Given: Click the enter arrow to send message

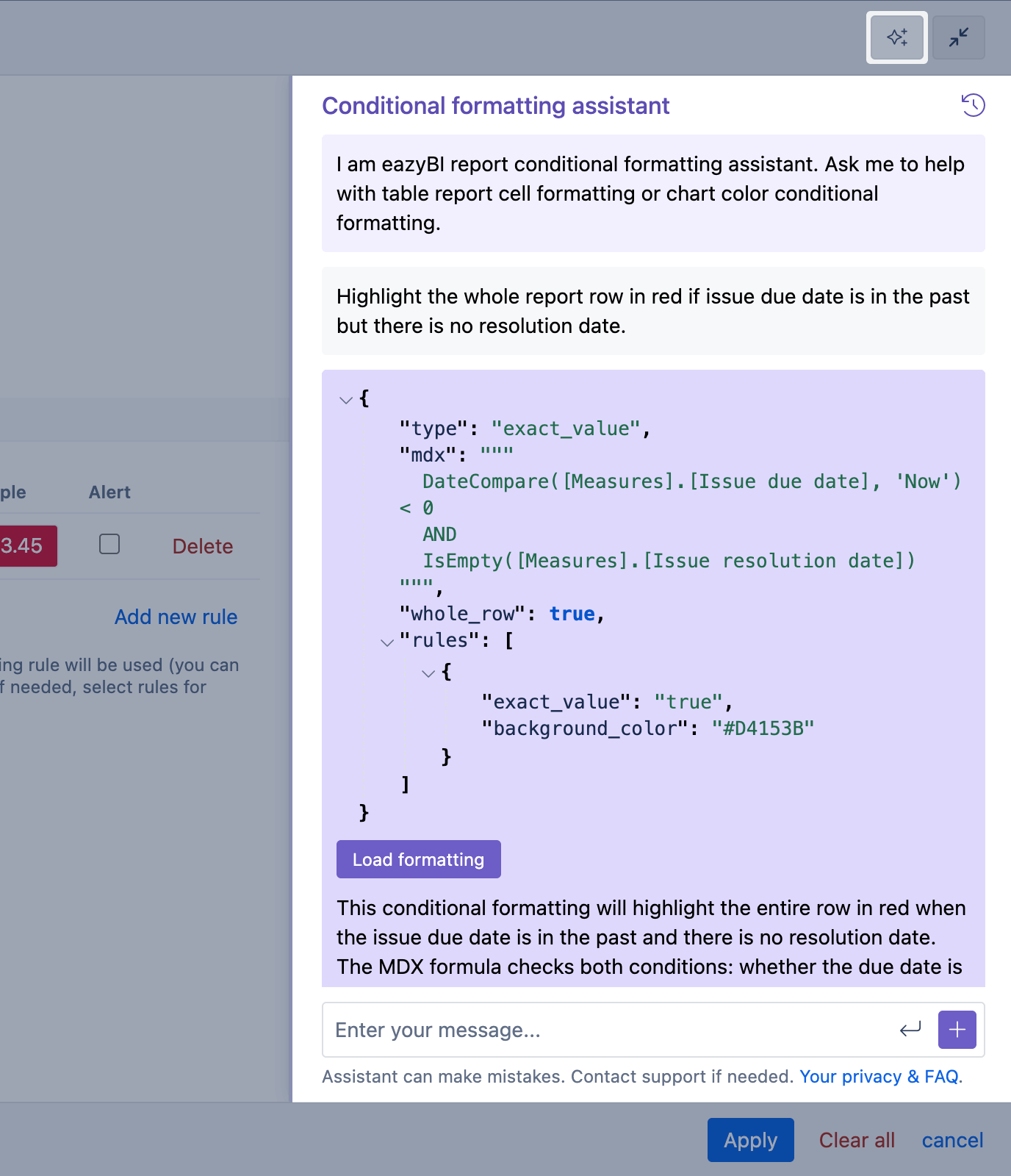Looking at the screenshot, I should (910, 1029).
